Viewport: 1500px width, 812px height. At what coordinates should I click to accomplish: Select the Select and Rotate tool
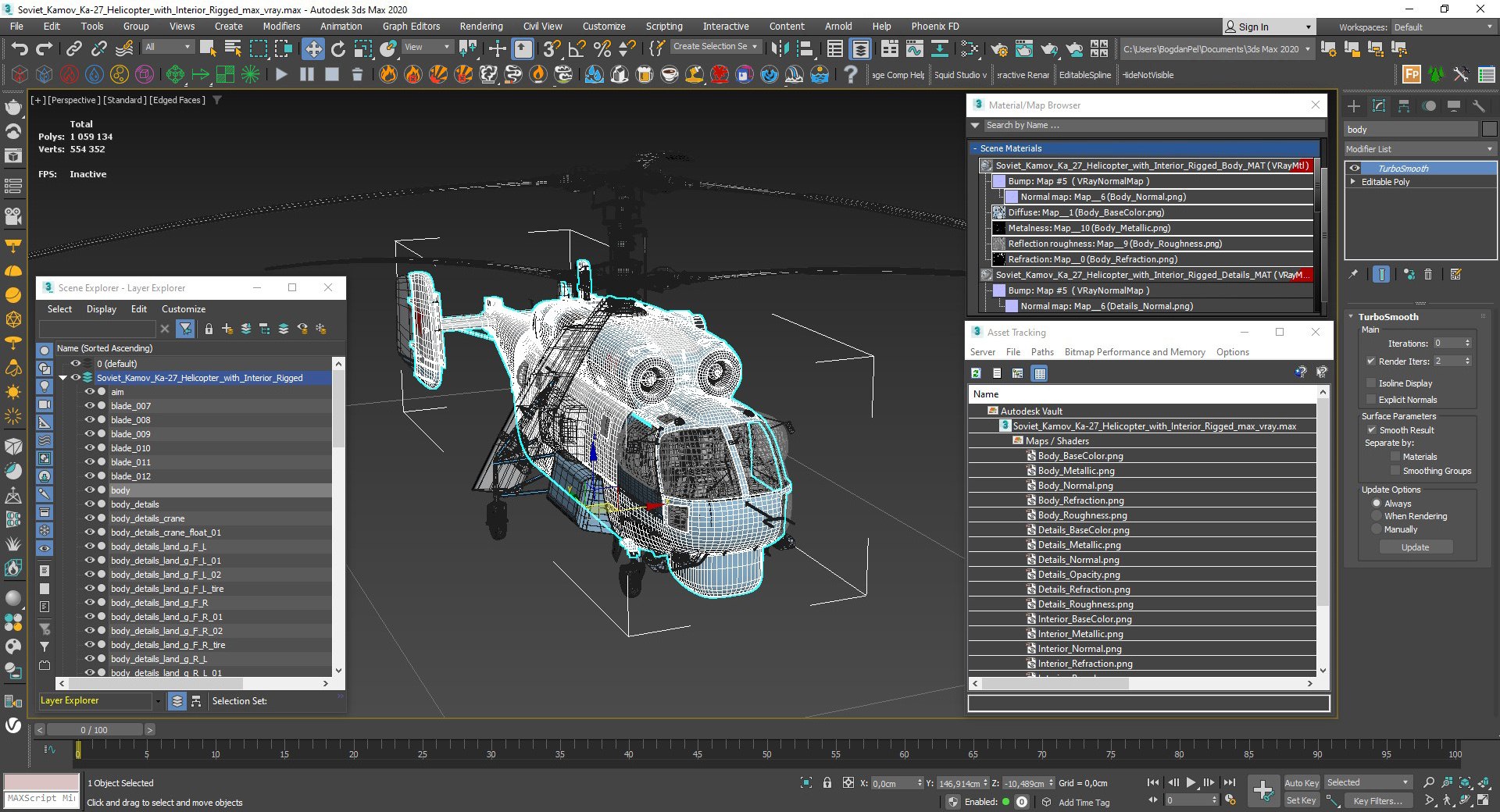[x=337, y=49]
